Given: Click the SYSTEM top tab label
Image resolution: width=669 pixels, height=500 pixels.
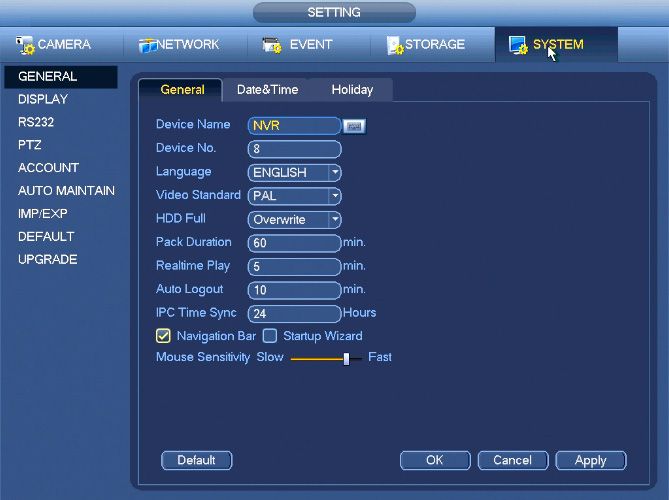Looking at the screenshot, I should pos(558,44).
